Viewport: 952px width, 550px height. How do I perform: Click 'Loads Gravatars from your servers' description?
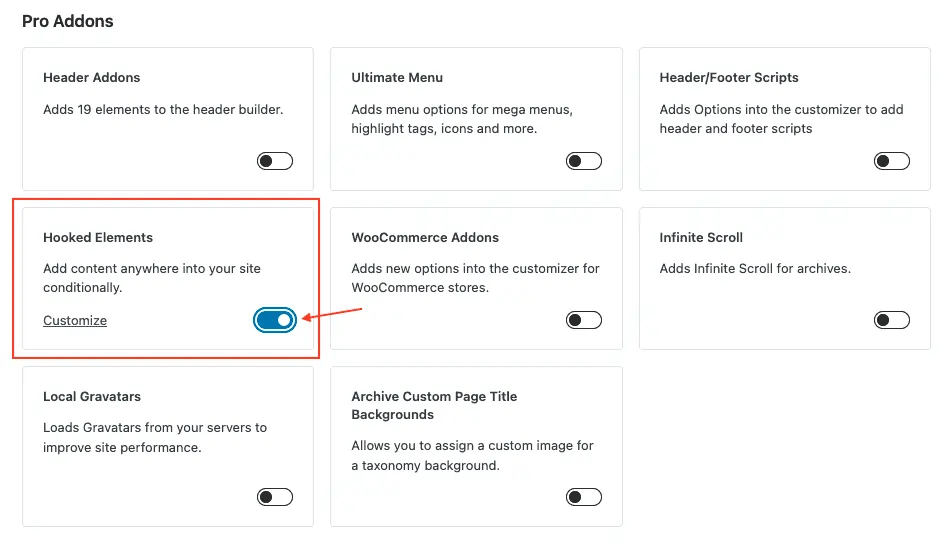[155, 438]
